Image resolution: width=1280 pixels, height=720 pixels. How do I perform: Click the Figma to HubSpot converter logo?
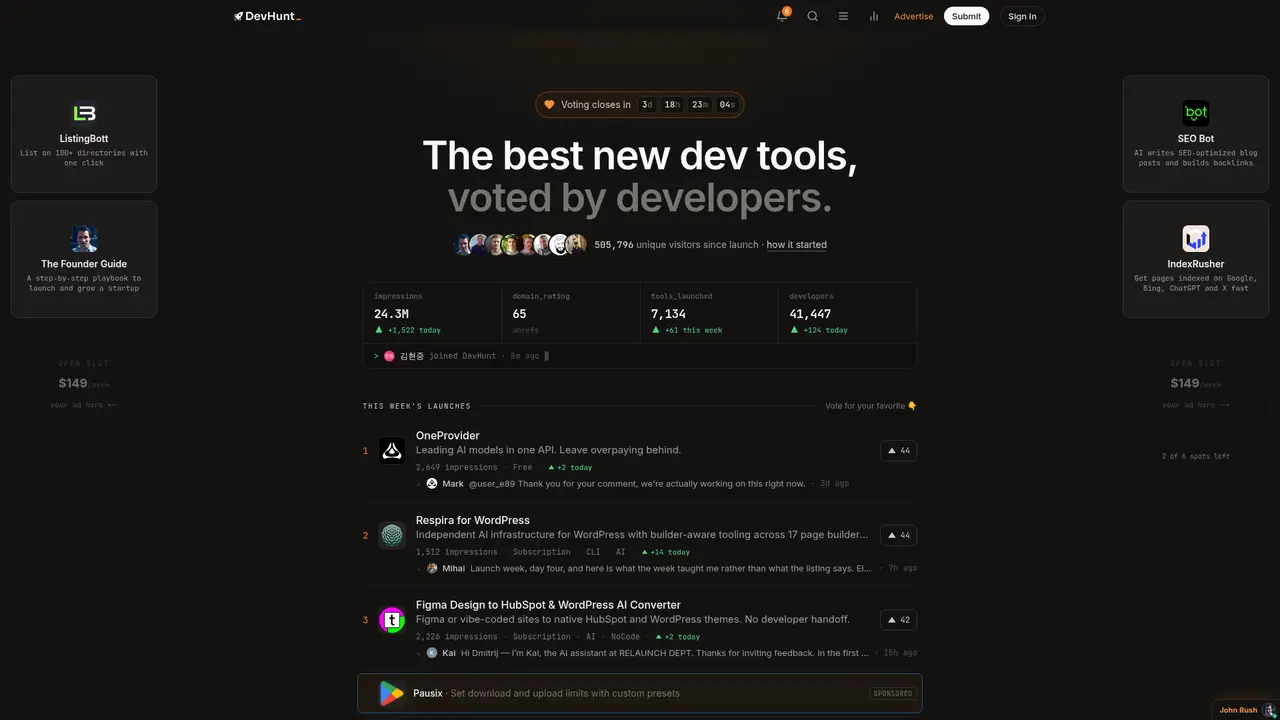point(391,620)
